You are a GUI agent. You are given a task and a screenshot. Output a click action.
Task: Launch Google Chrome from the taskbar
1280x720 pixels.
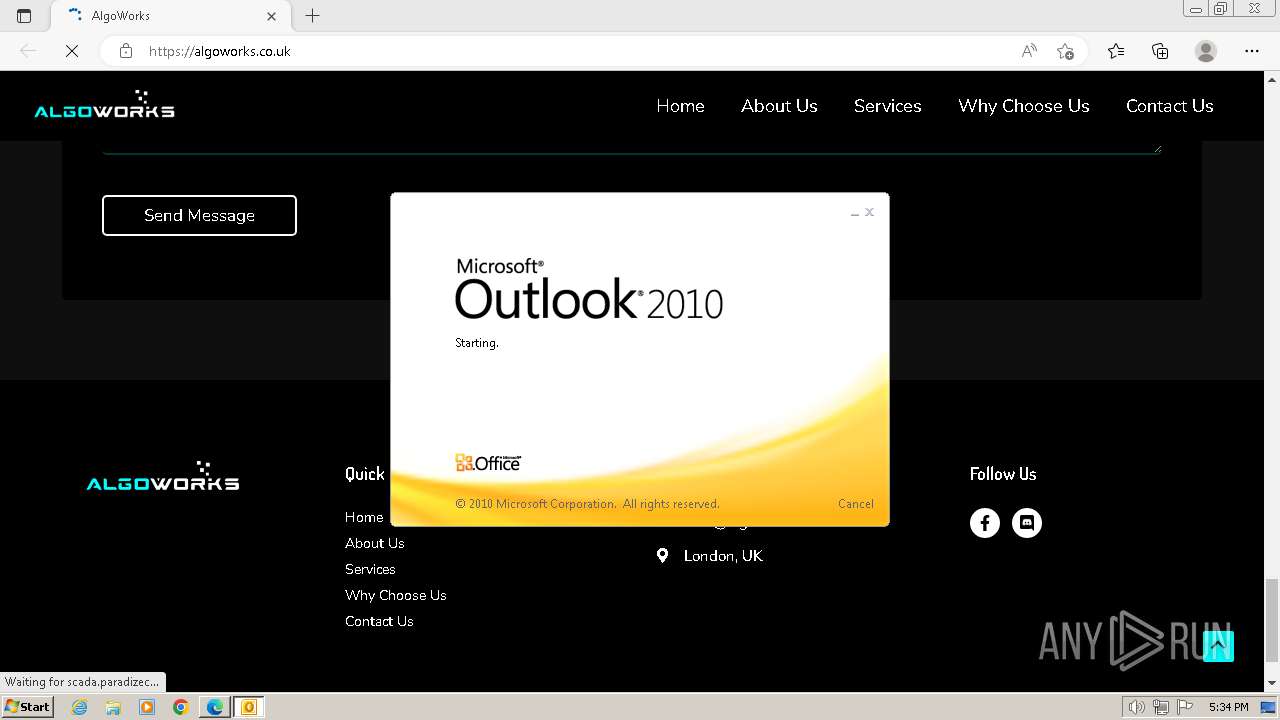point(180,707)
